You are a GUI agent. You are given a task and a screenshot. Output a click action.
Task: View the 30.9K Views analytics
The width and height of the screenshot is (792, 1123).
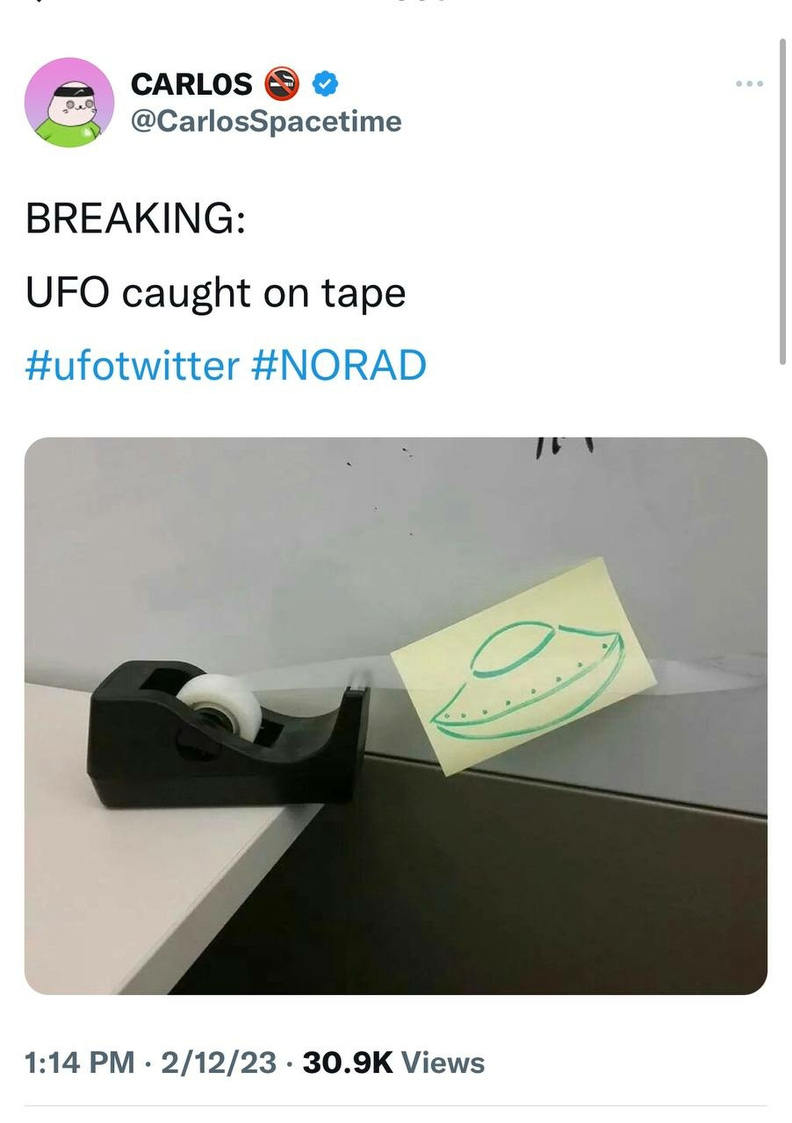[393, 1062]
